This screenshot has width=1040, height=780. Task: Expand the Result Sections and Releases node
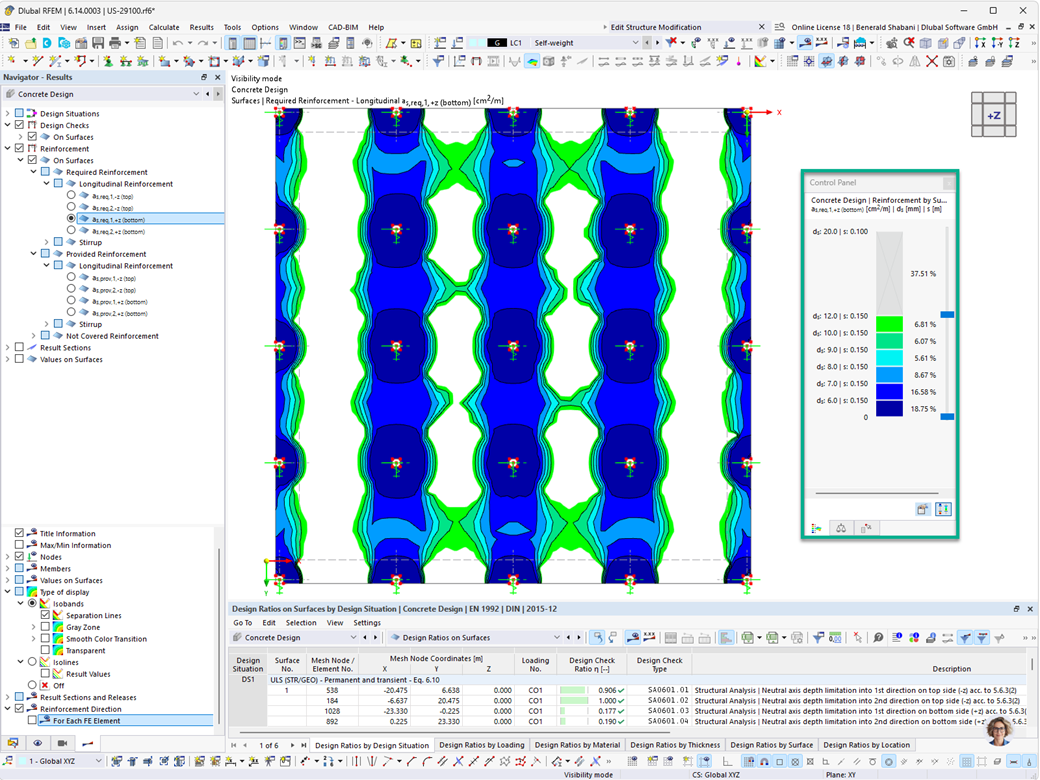click(8, 697)
